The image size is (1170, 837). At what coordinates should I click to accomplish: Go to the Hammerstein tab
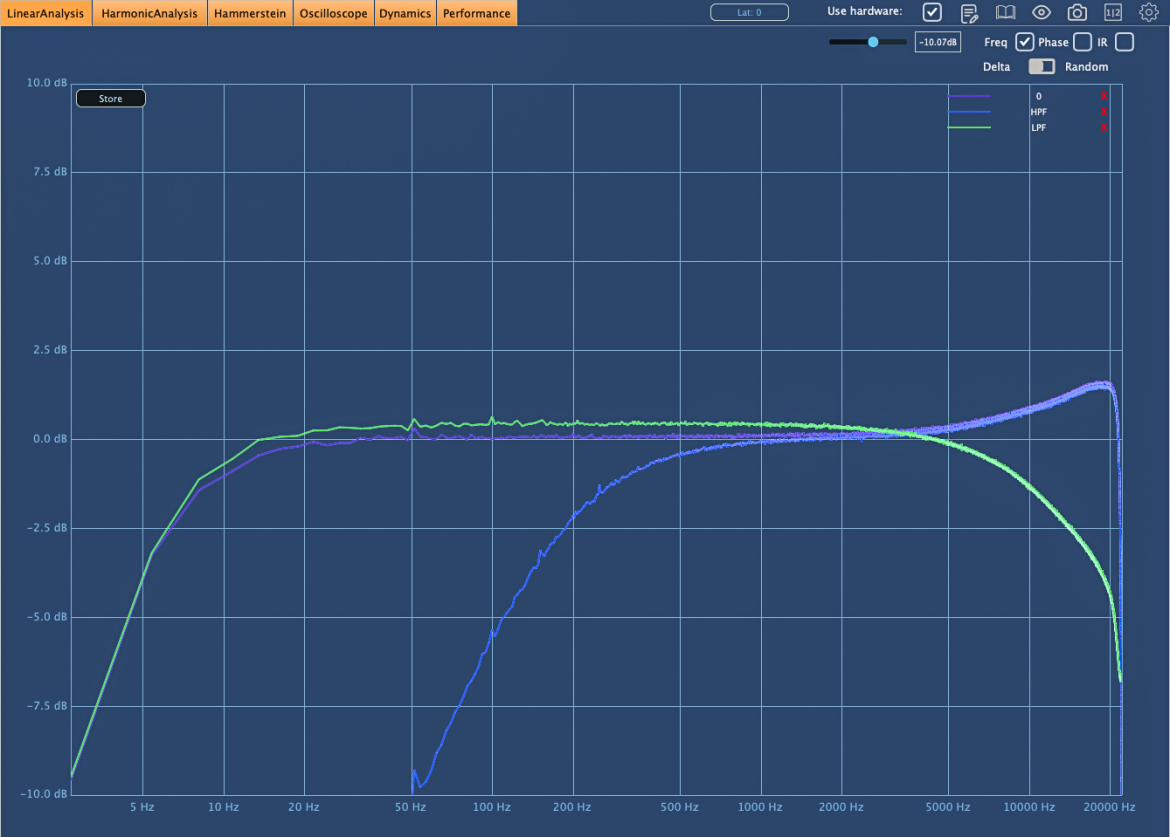250,13
